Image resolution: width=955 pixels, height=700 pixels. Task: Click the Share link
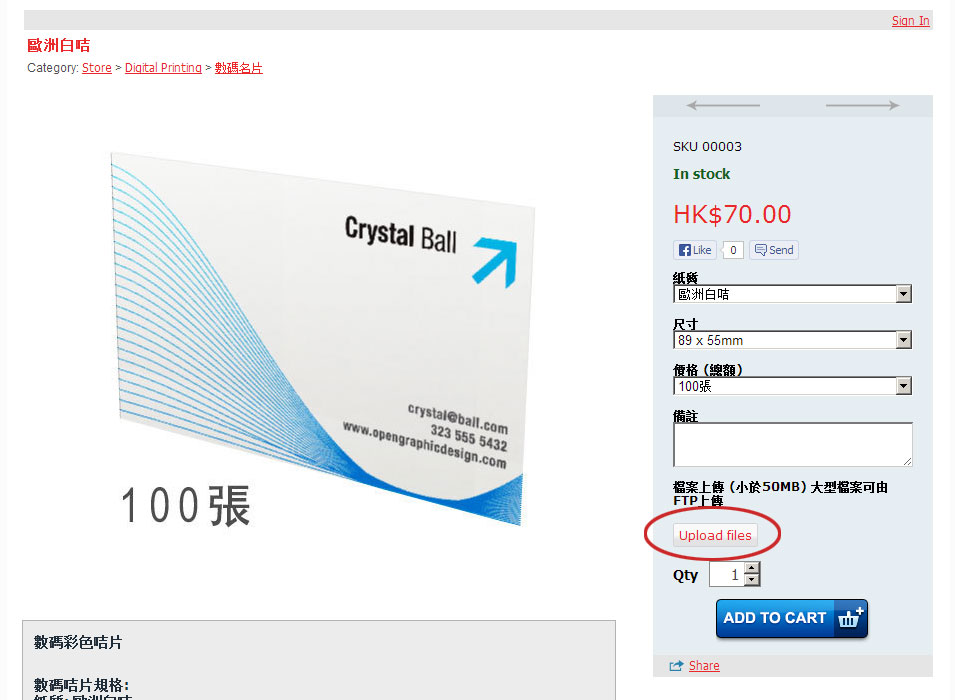pos(704,666)
